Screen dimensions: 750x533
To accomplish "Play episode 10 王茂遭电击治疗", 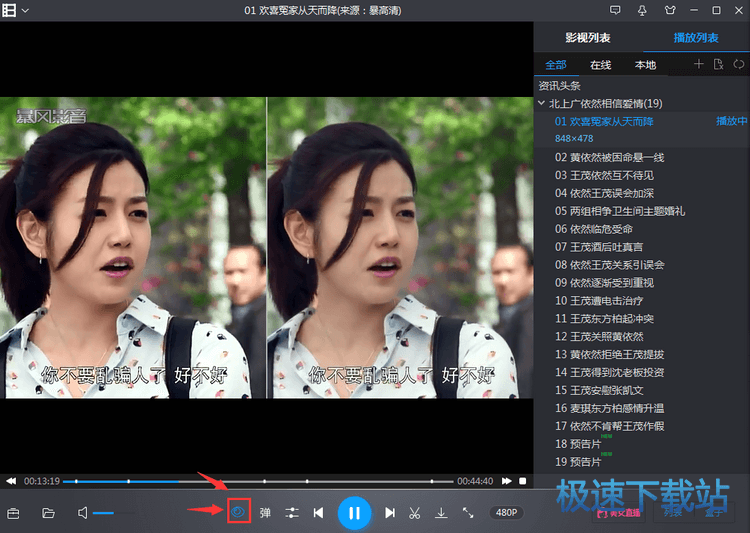I will (599, 300).
